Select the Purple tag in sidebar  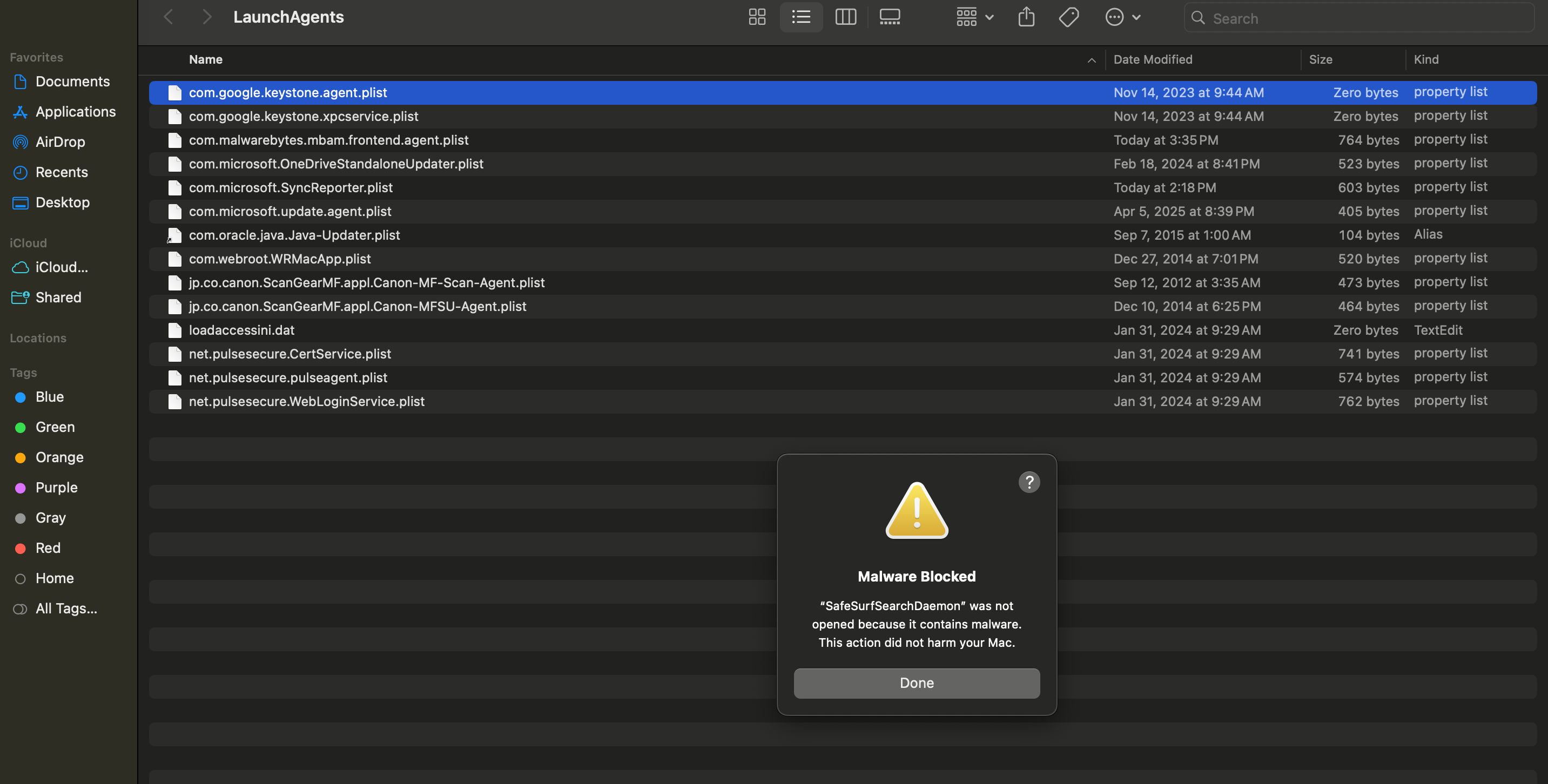57,487
